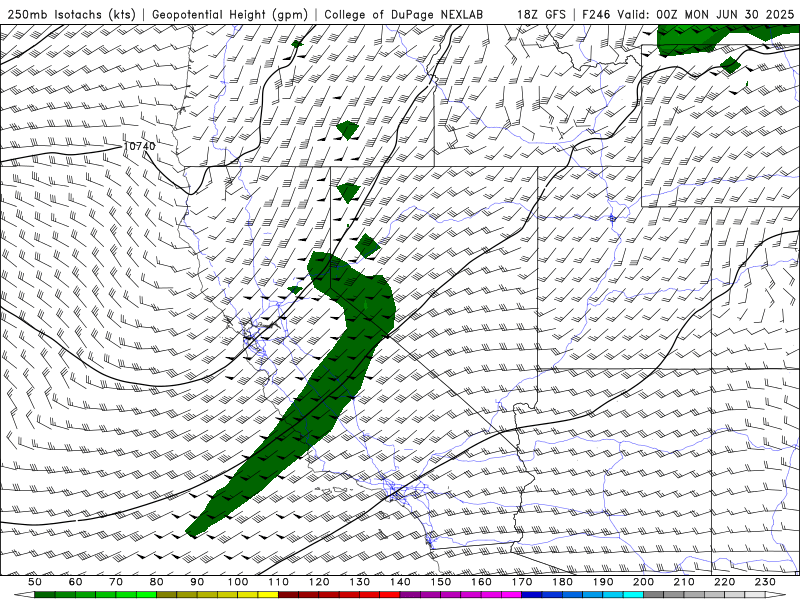Click the 60 value on the color scale
800x600 pixels.
(x=75, y=582)
